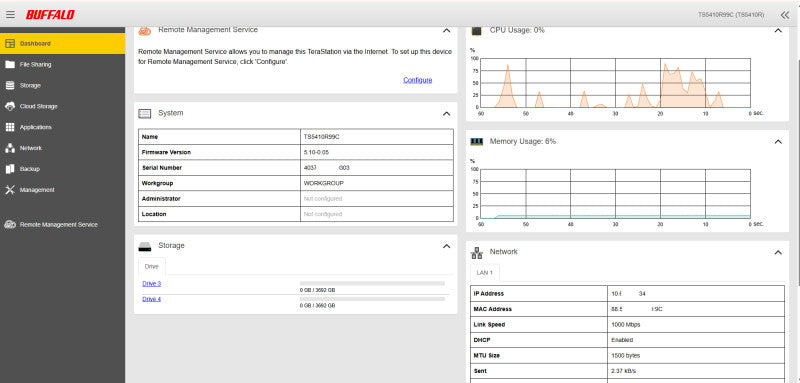Viewport: 800px width, 383px height.
Task: Select the Drive tab in Storage
Action: [x=152, y=267]
